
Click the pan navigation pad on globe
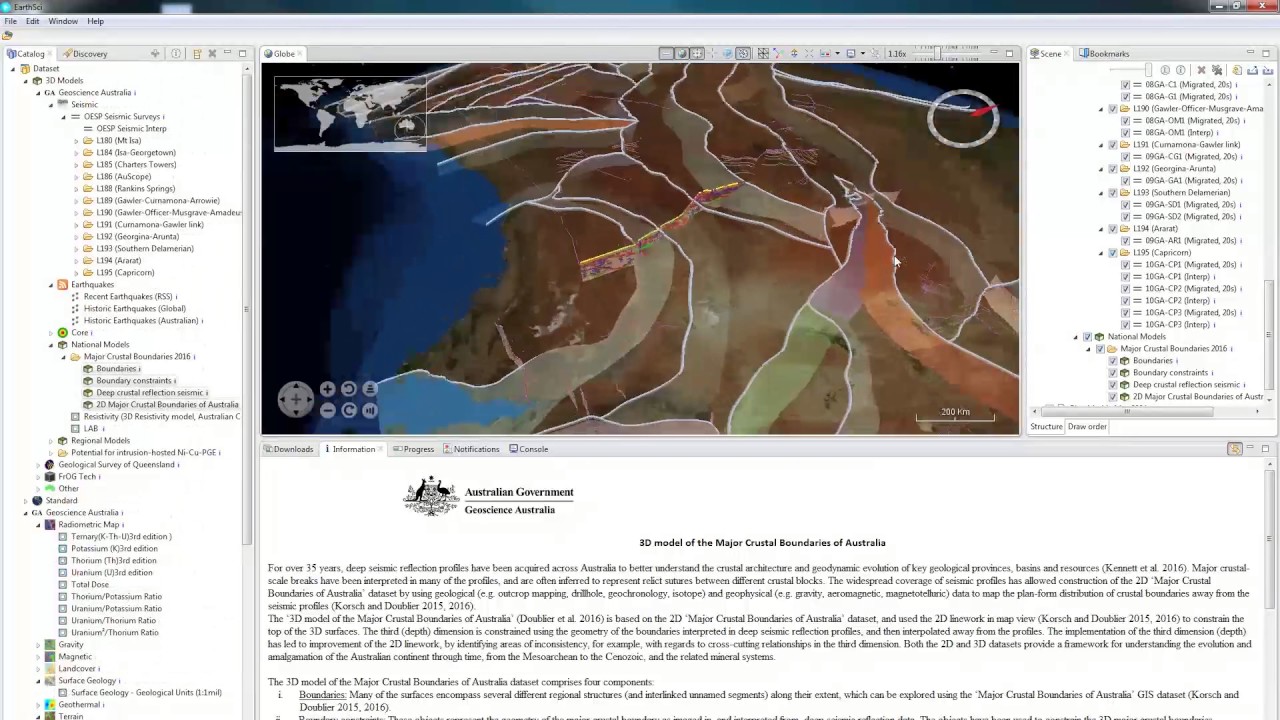(x=296, y=399)
